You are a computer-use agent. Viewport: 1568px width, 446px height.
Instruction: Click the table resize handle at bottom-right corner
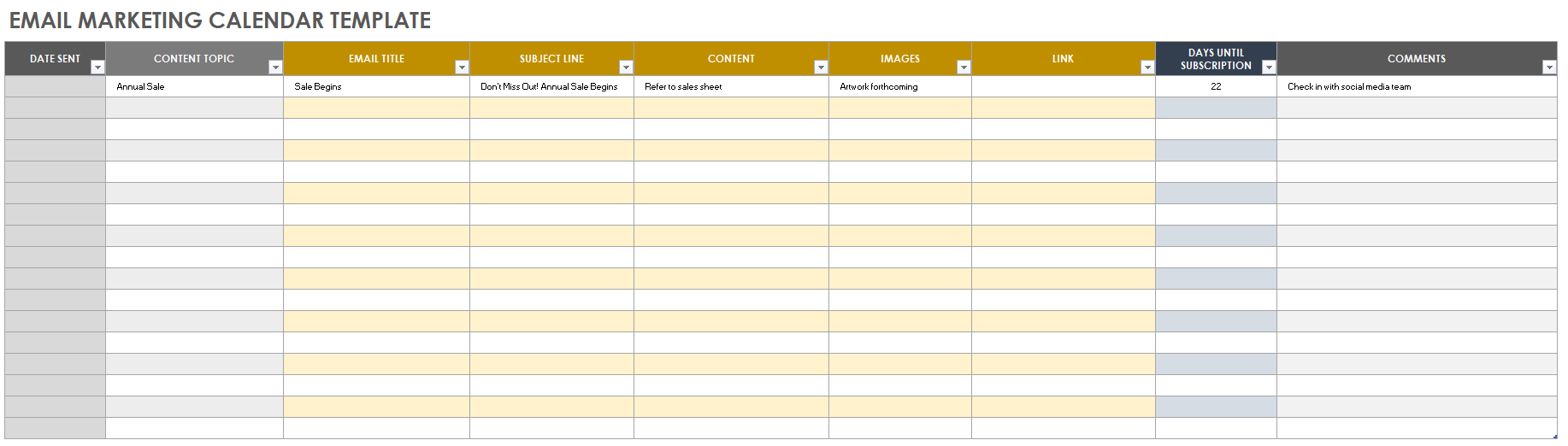pos(1553,436)
